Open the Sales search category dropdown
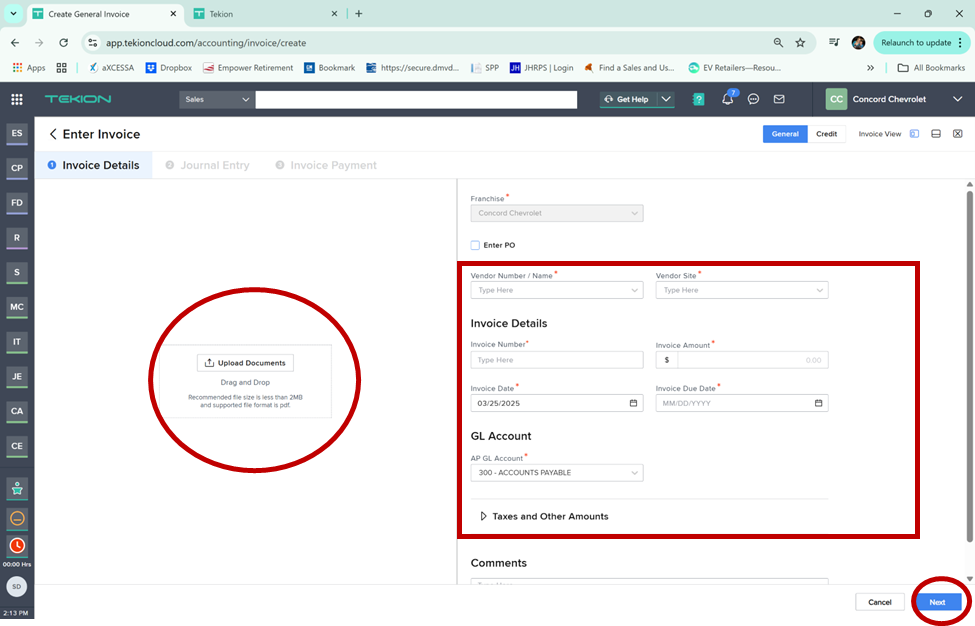The image size is (975, 626). tap(216, 99)
